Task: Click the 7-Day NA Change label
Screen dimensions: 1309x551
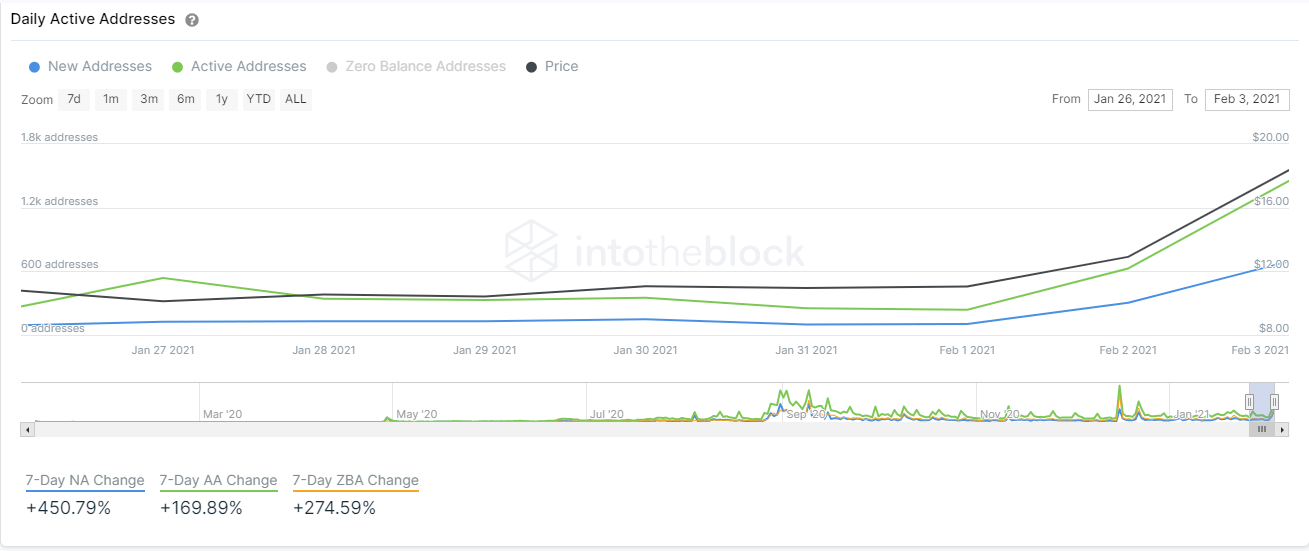Action: (x=85, y=481)
